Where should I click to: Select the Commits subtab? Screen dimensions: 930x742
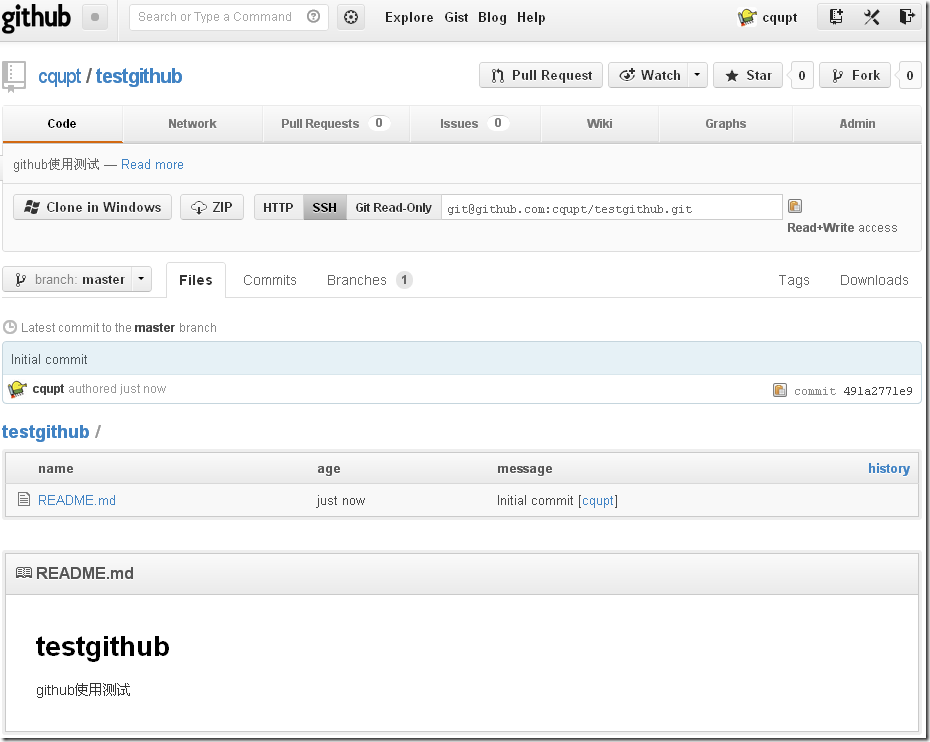(x=270, y=280)
